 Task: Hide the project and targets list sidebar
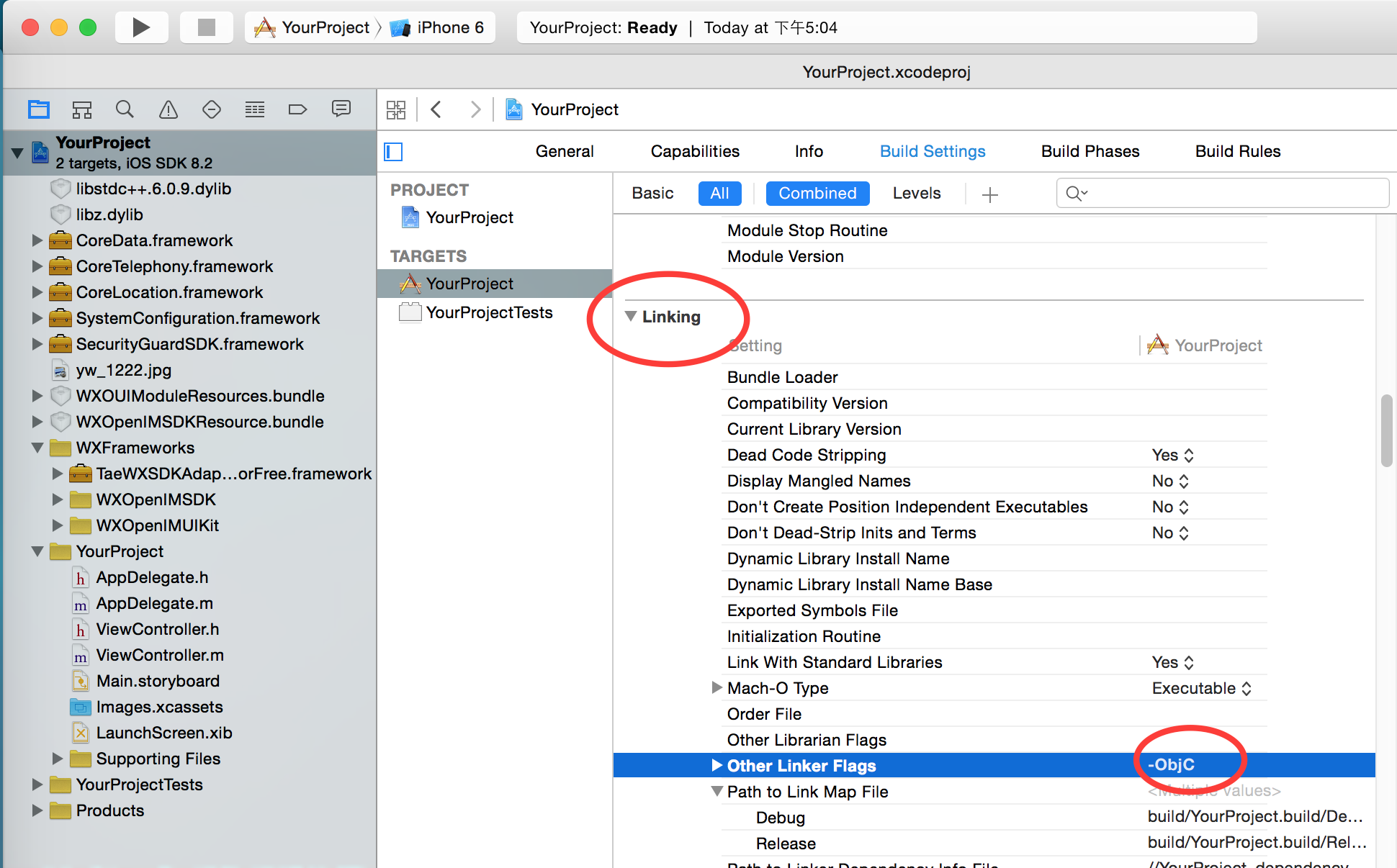pos(393,152)
